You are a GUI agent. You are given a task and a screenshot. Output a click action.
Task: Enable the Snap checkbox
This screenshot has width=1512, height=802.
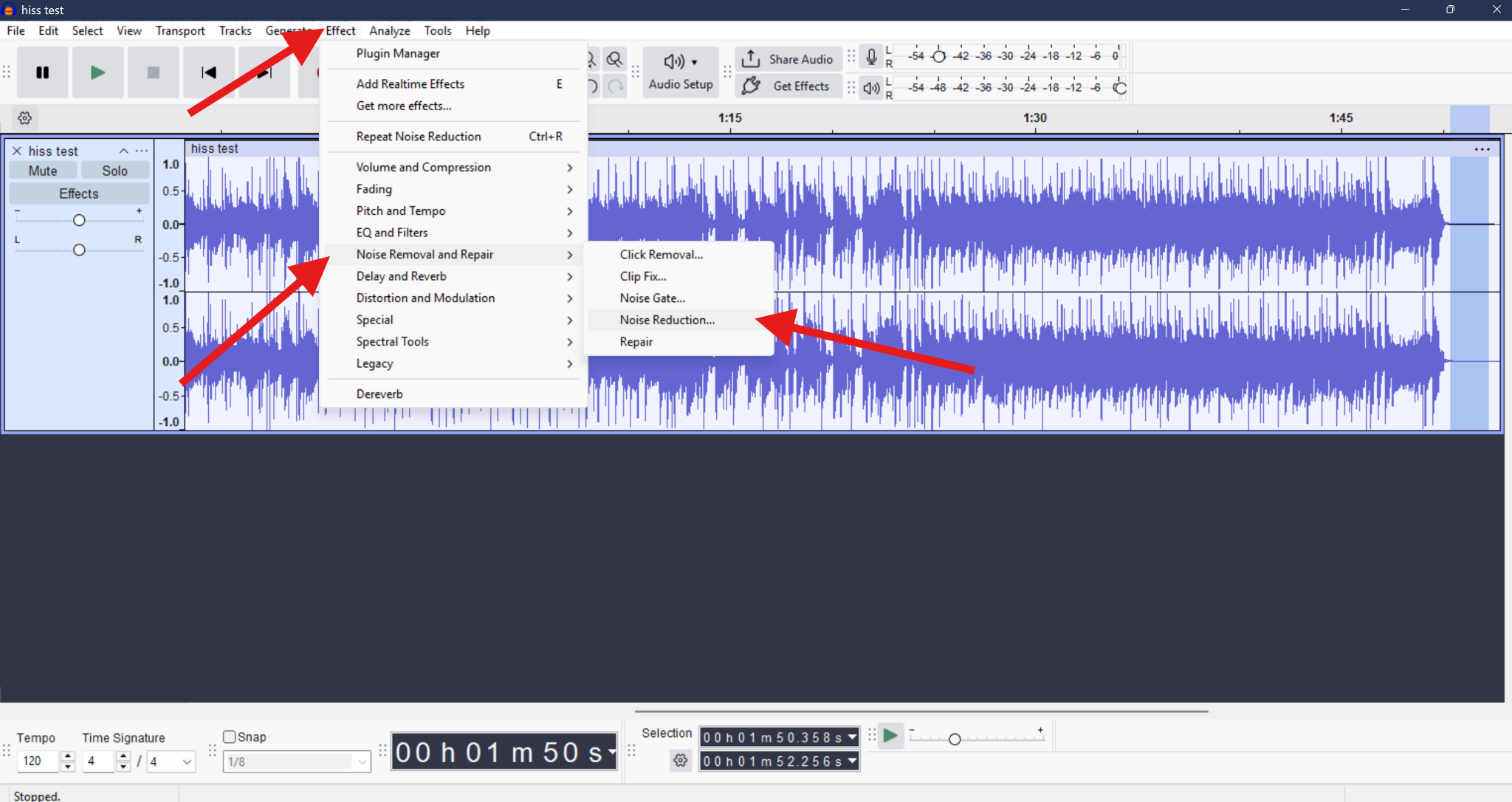(x=230, y=736)
